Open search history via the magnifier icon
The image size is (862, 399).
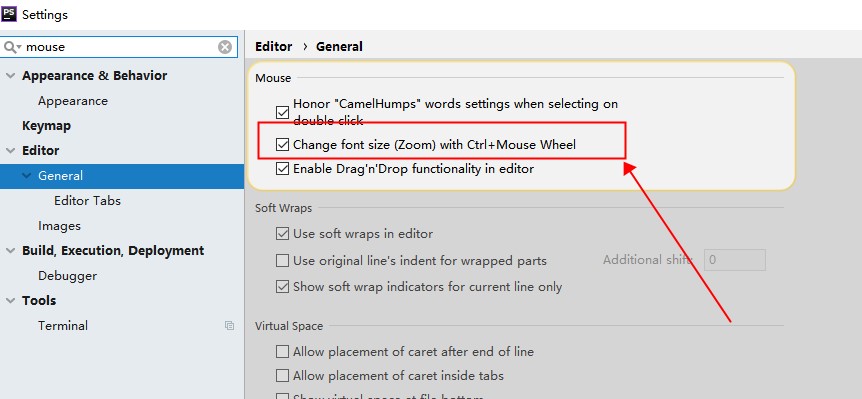tap(12, 47)
